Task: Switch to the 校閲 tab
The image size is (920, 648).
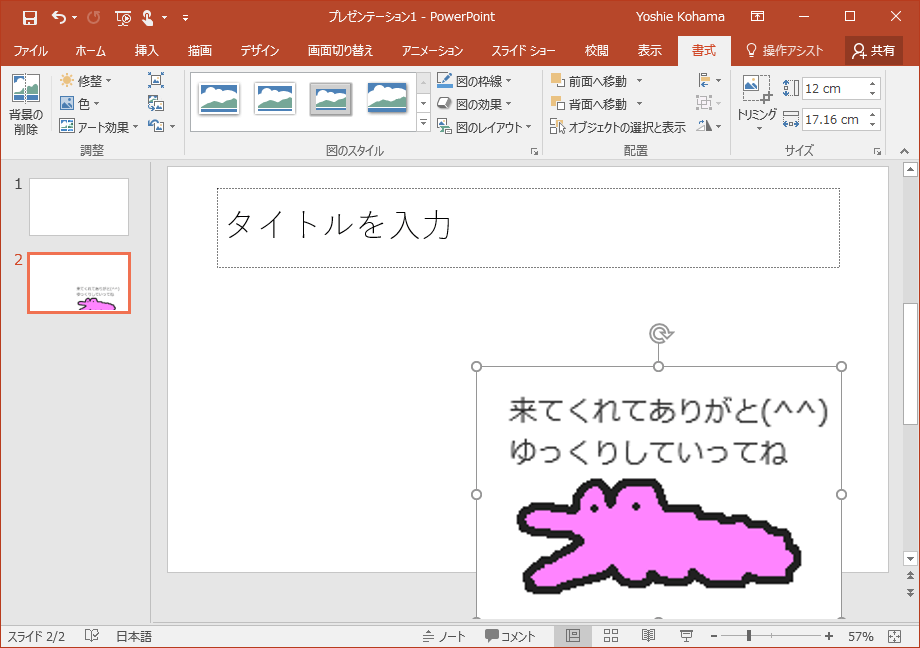Action: point(597,50)
